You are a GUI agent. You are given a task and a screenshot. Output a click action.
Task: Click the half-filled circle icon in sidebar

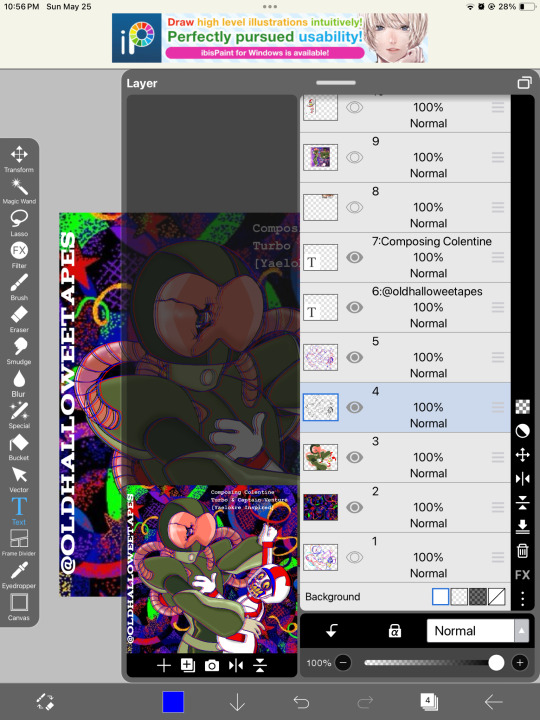pos(523,431)
